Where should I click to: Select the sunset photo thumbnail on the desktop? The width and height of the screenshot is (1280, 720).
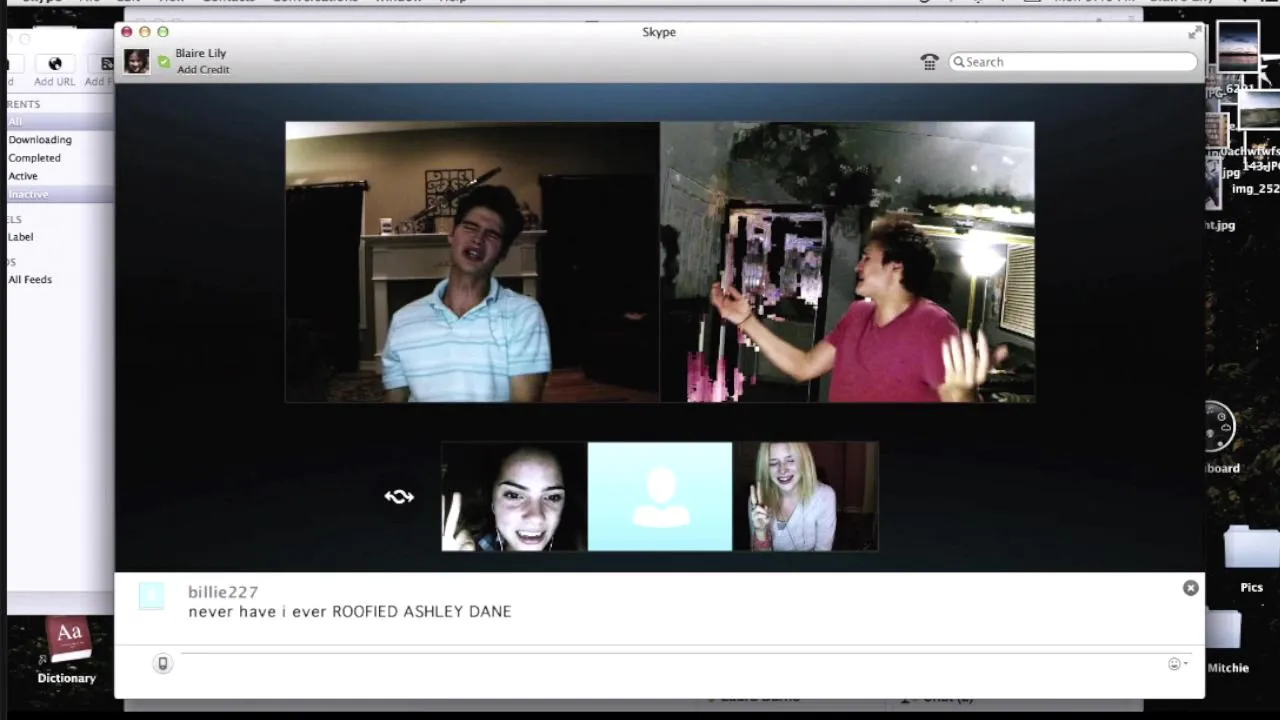click(1238, 47)
